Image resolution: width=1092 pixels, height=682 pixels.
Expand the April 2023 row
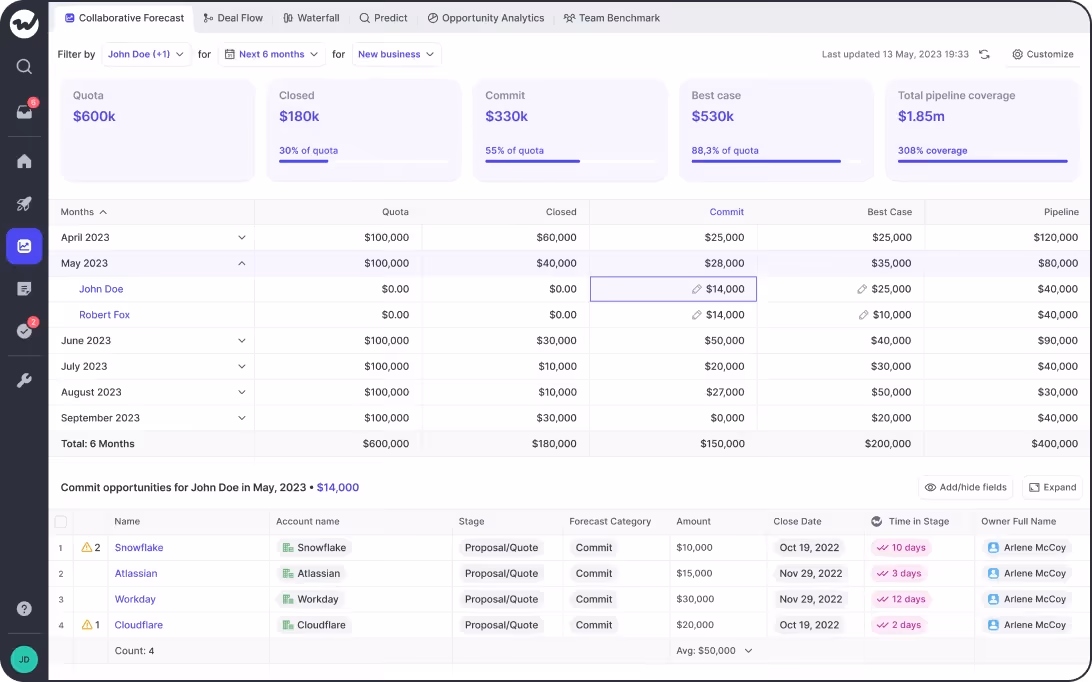(241, 237)
